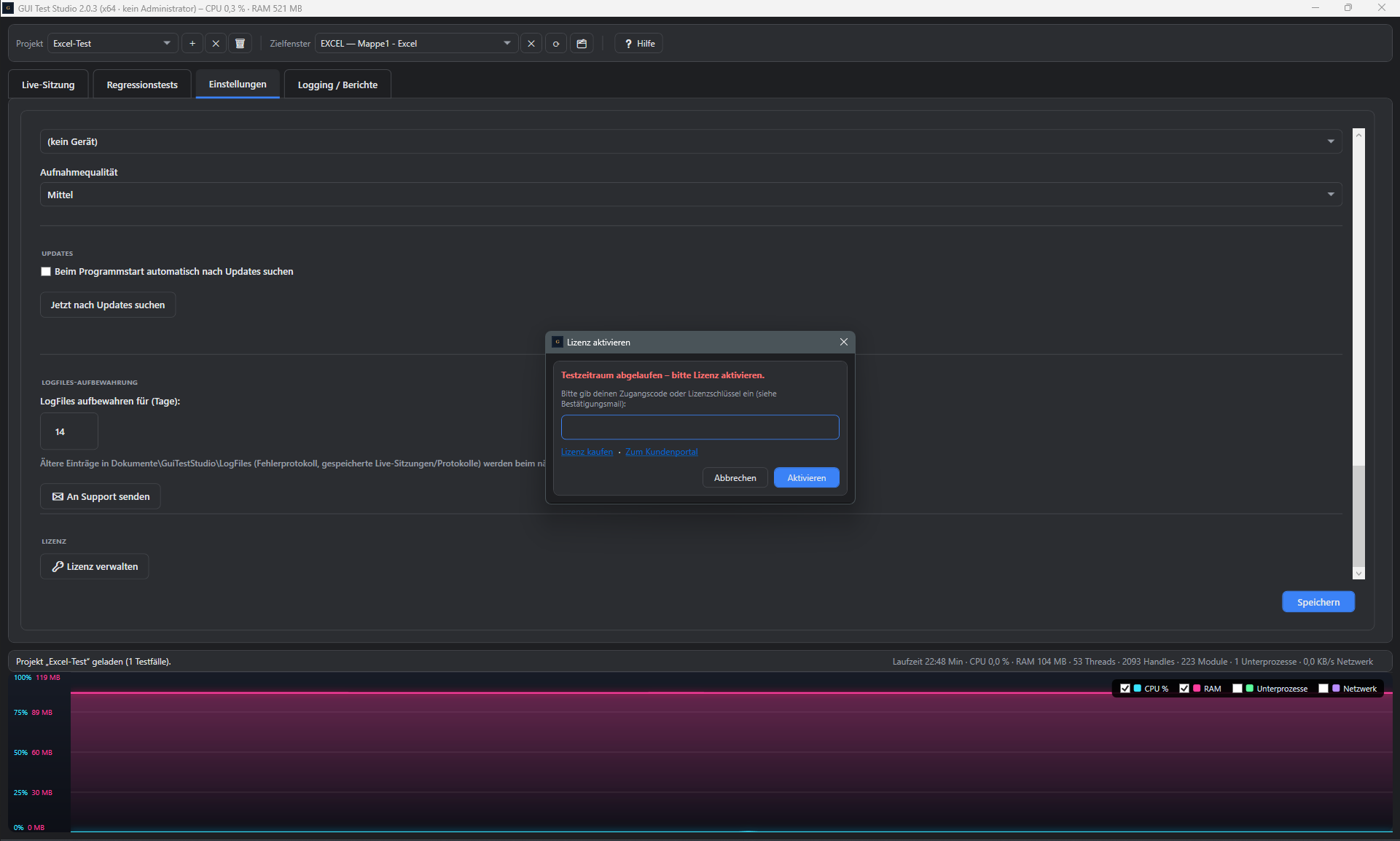Viewport: 1400px width, 841px height.
Task: Click the settings panel scrollbar up arrow
Action: tap(1358, 135)
